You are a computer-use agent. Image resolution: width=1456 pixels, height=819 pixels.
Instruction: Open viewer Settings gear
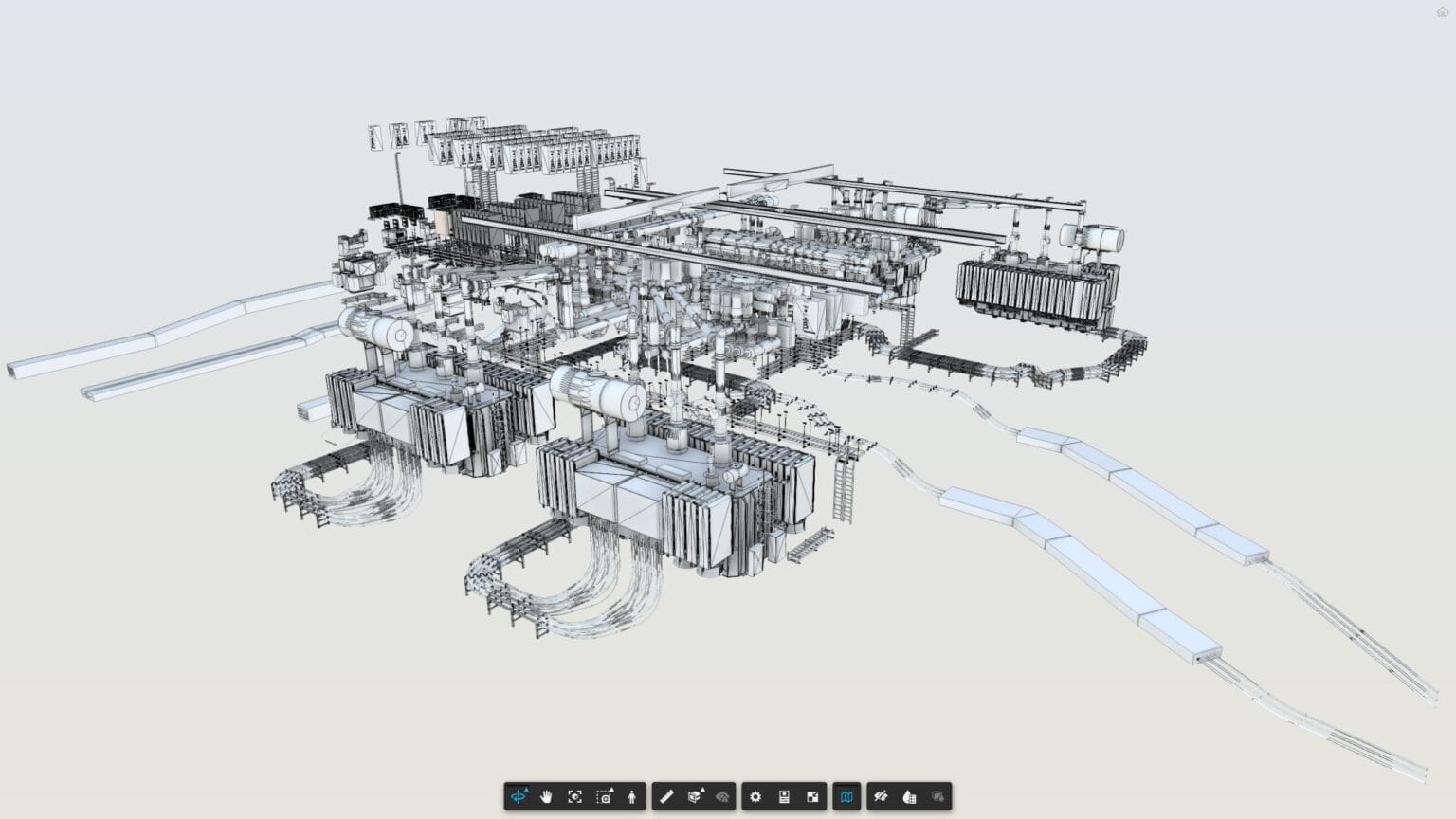click(755, 796)
